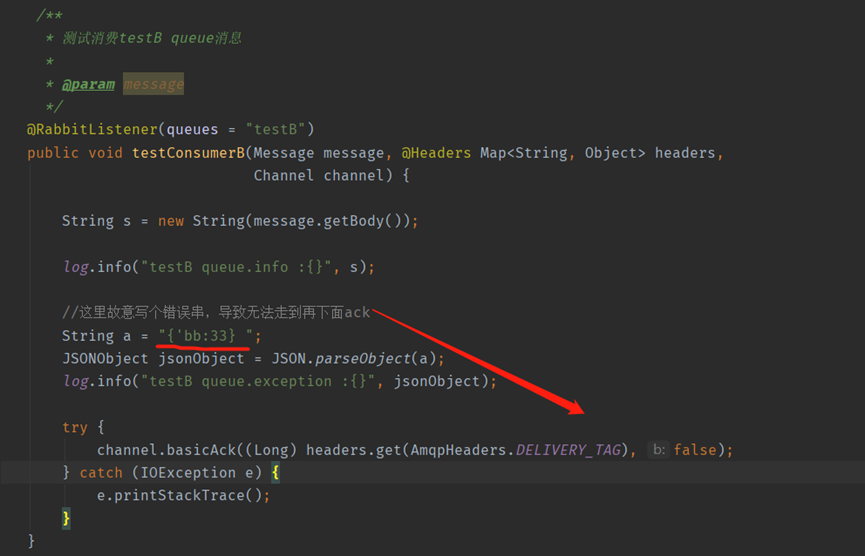
Task: Click the @param tag in Javadoc
Action: (88, 84)
